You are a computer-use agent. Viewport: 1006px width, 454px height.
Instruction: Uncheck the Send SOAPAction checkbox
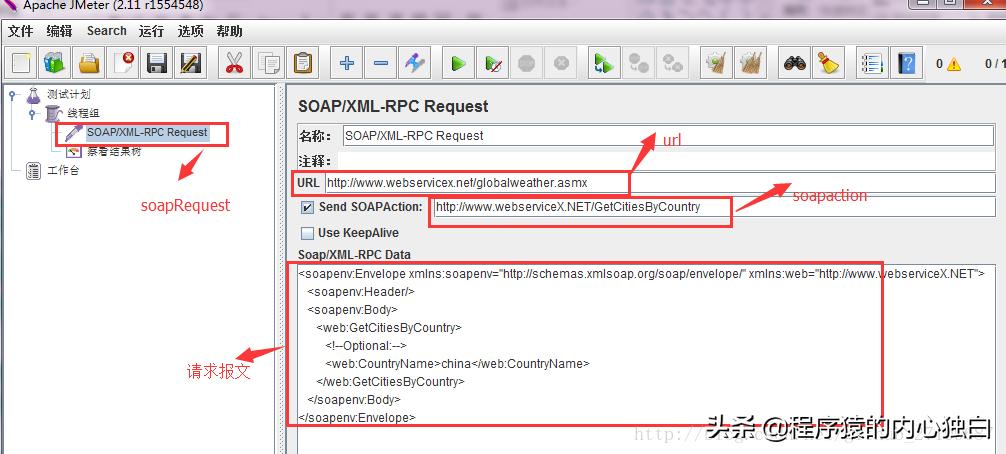pyautogui.click(x=307, y=208)
